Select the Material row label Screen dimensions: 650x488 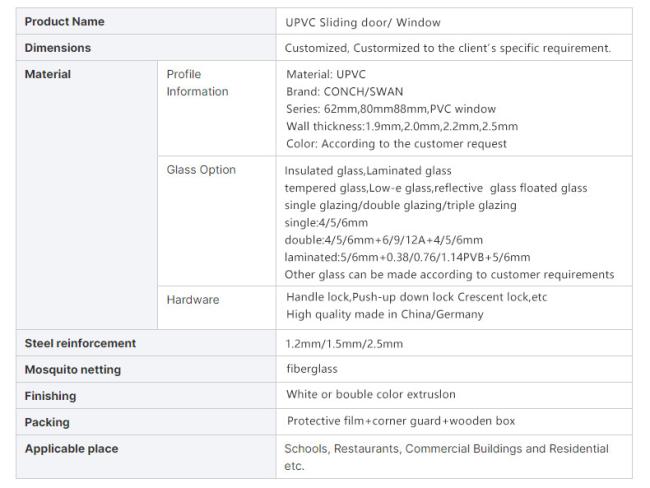pos(48,74)
